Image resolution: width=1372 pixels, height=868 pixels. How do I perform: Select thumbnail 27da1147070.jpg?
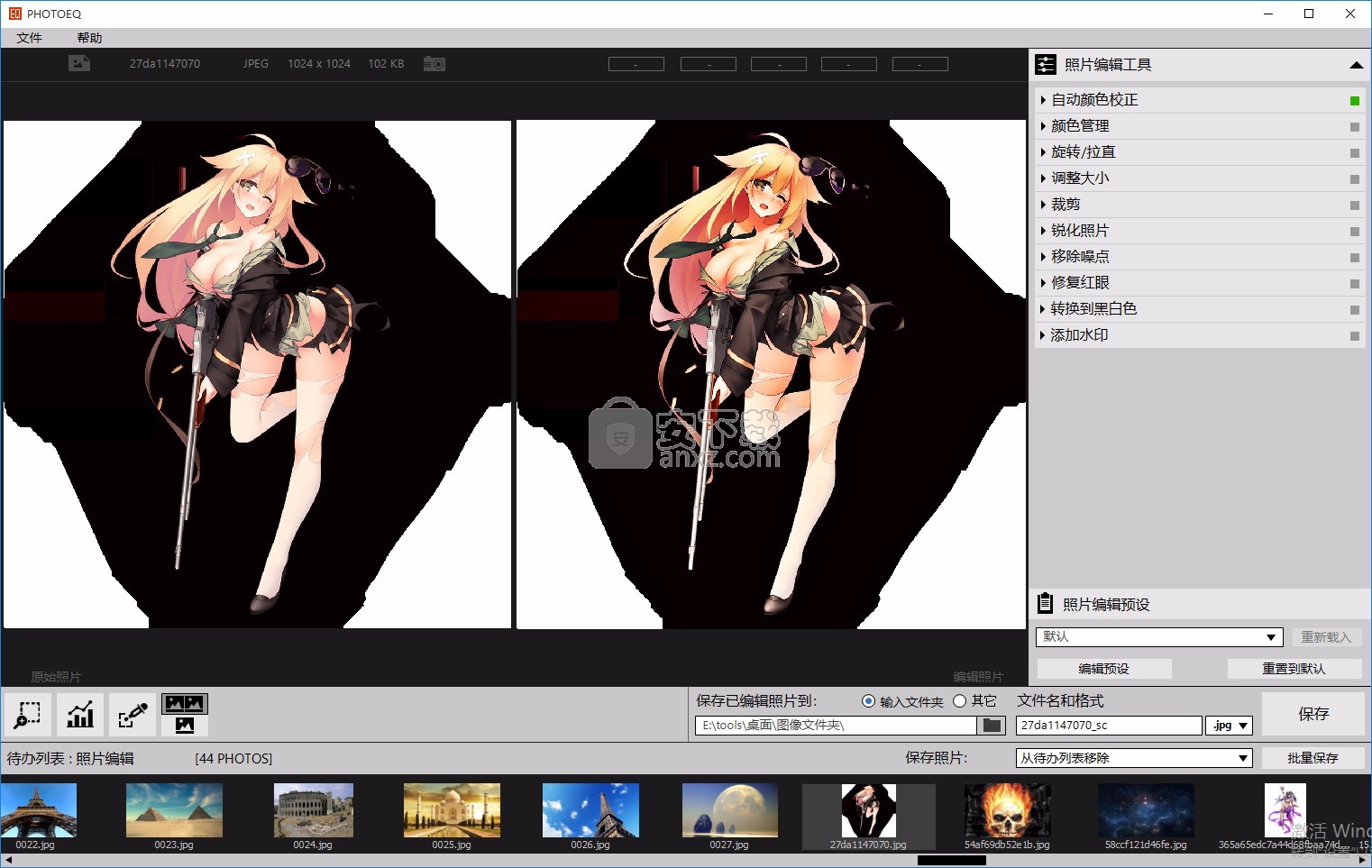tap(869, 816)
